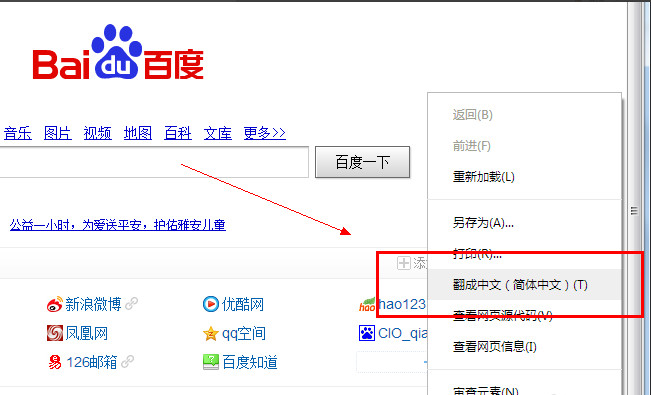Click the 百度知道 question icon
The width and height of the screenshot is (651, 395).
(x=210, y=362)
